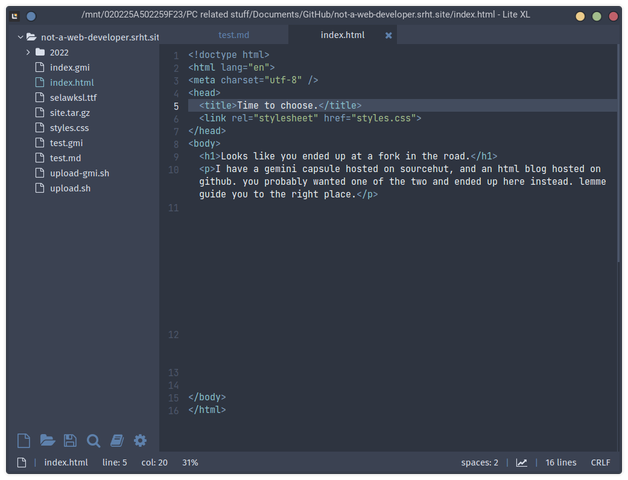The width and height of the screenshot is (628, 480).
Task: Click the '16 lines' status entry
Action: coord(561,463)
